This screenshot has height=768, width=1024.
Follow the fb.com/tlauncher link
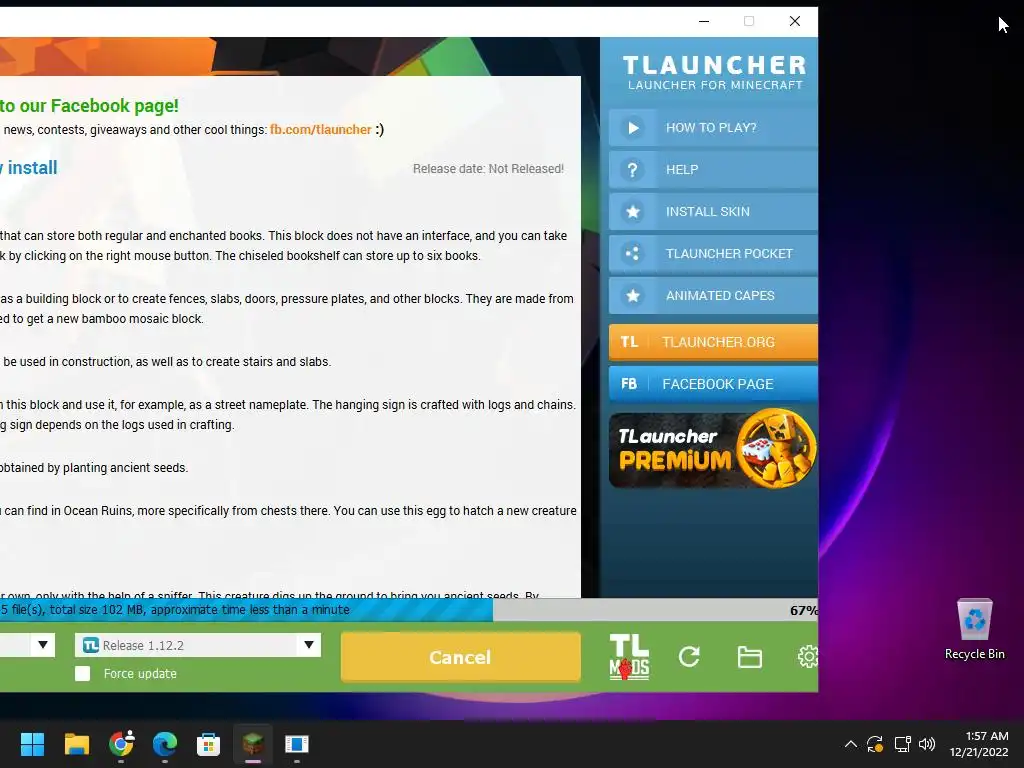(x=321, y=130)
